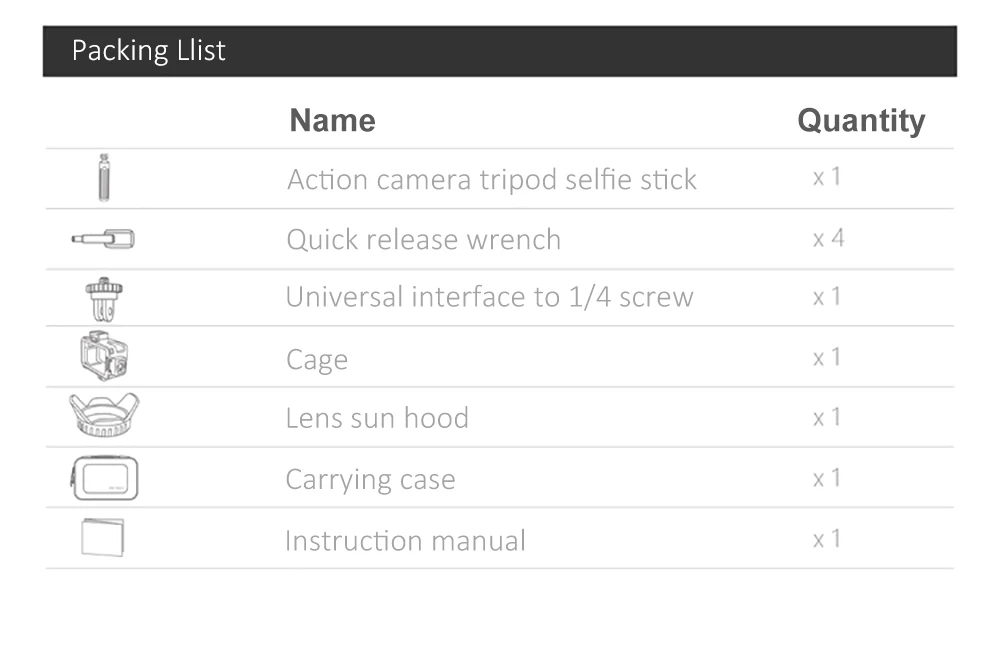Click the Cage item label
Screen dimensions: 1000x653
point(317,360)
